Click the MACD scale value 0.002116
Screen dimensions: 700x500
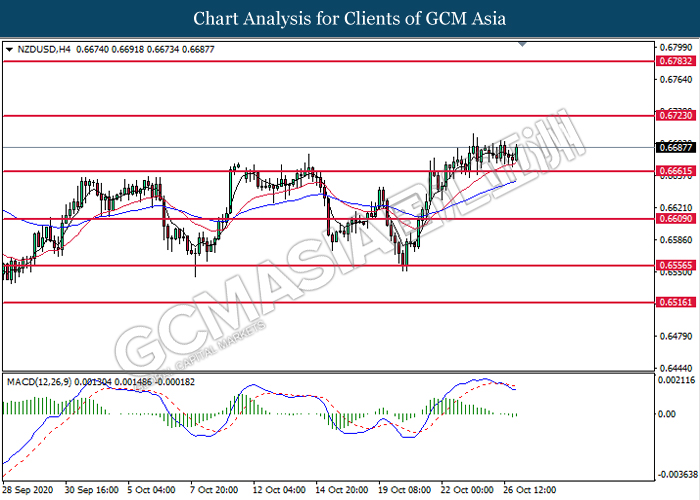676,380
